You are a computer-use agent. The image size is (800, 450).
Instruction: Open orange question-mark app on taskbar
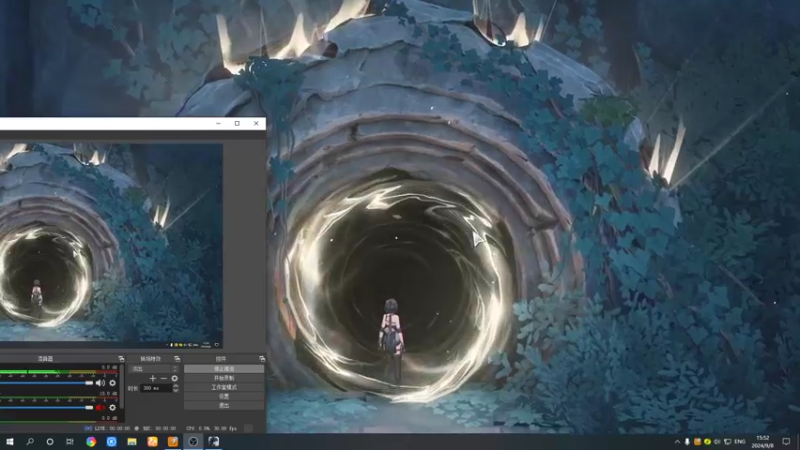[172, 441]
